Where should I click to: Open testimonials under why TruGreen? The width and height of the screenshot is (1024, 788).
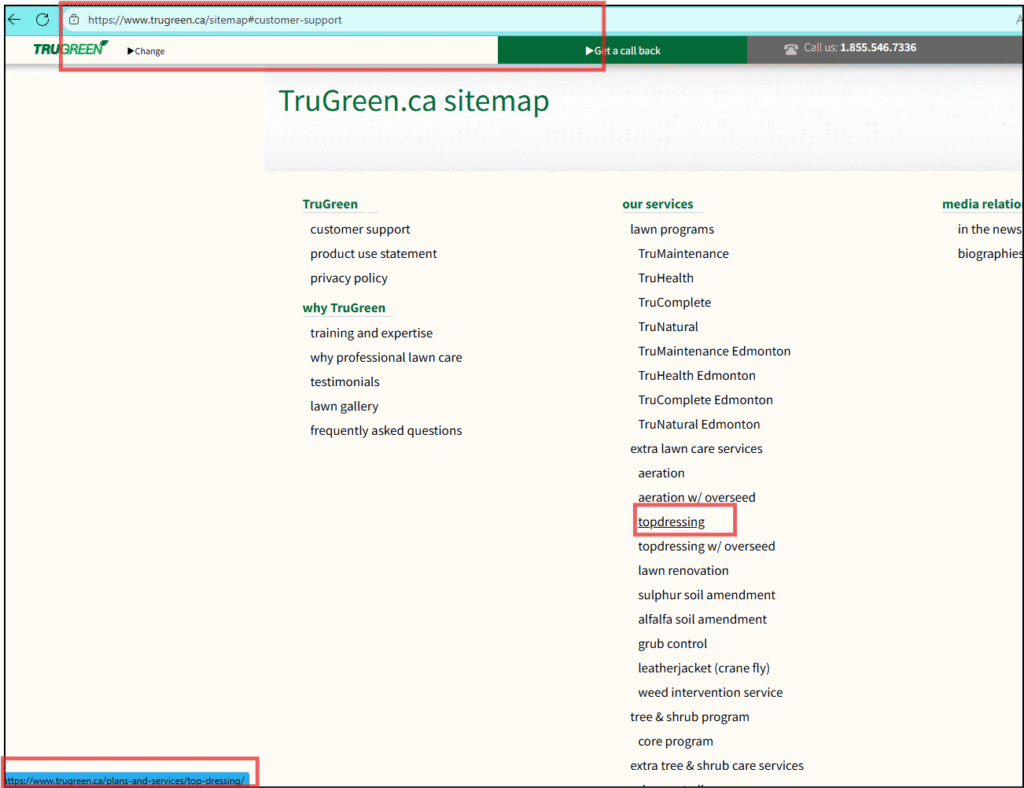click(x=344, y=381)
